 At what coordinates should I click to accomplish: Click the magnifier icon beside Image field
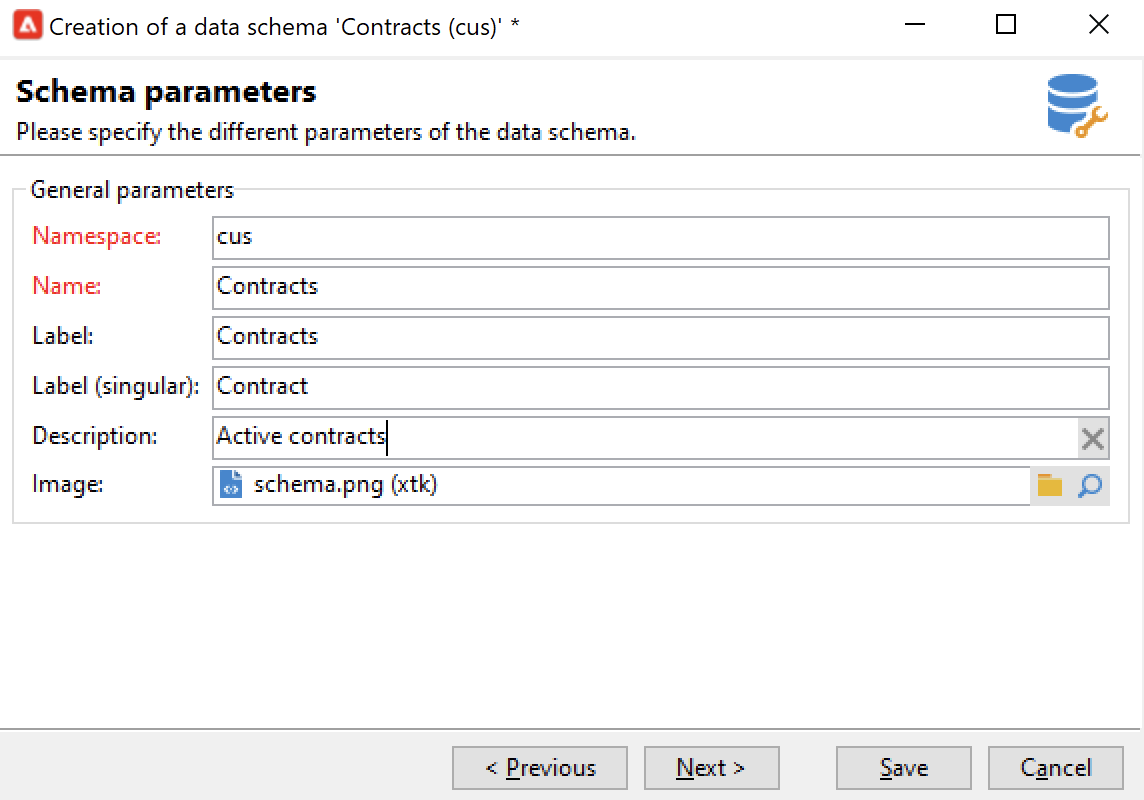pyautogui.click(x=1090, y=486)
